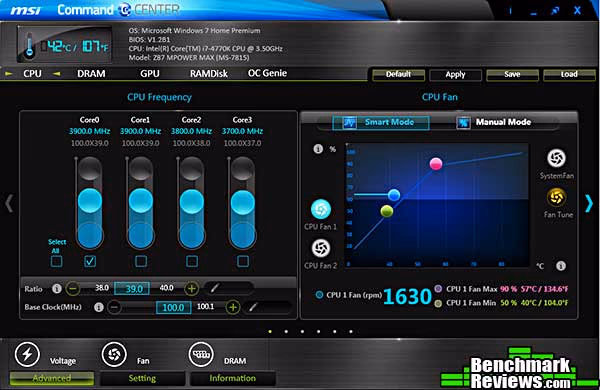The width and height of the screenshot is (600, 390).
Task: Click the info icon beside the °C axis
Action: 561,266
